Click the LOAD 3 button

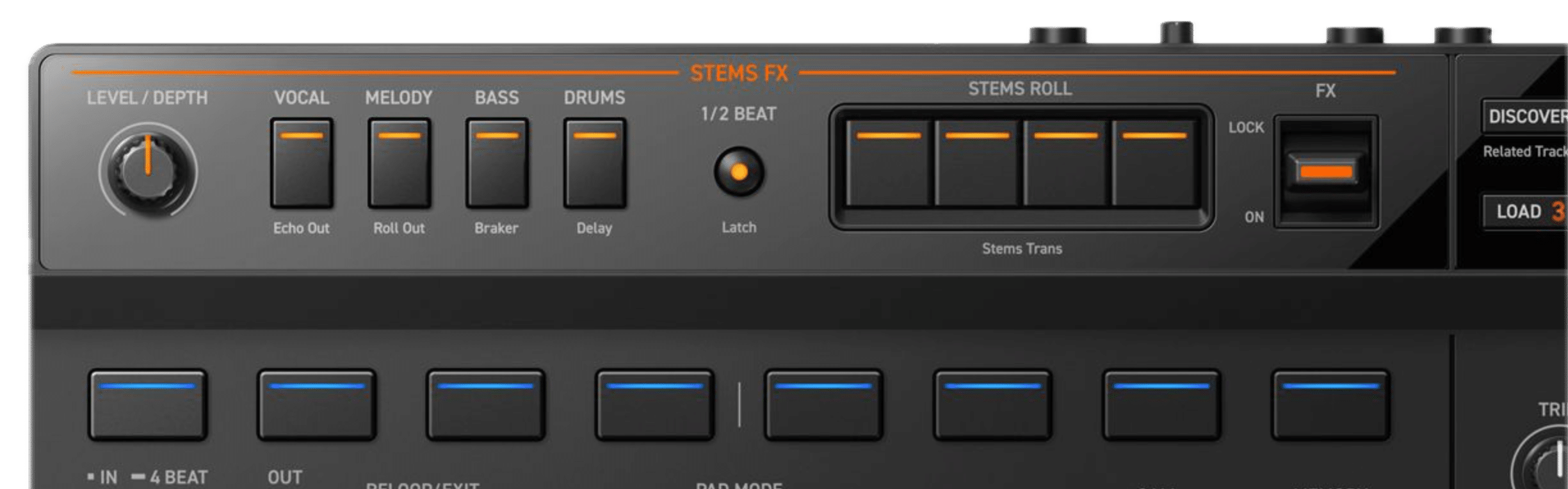click(1526, 211)
